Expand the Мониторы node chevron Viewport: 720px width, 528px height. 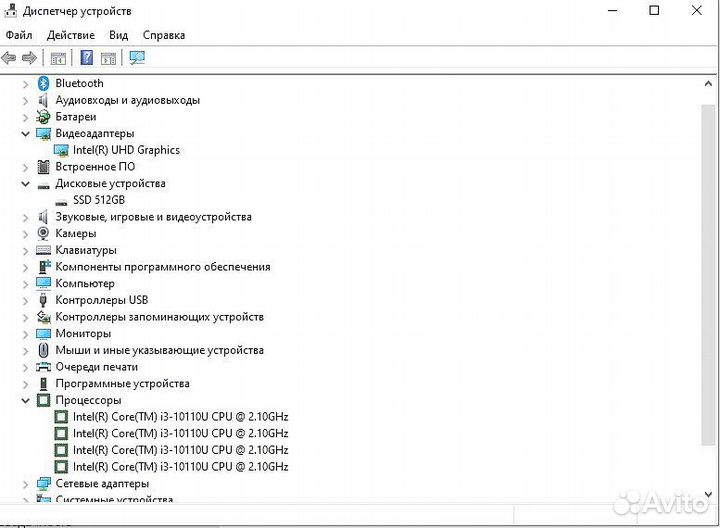pyautogui.click(x=26, y=334)
